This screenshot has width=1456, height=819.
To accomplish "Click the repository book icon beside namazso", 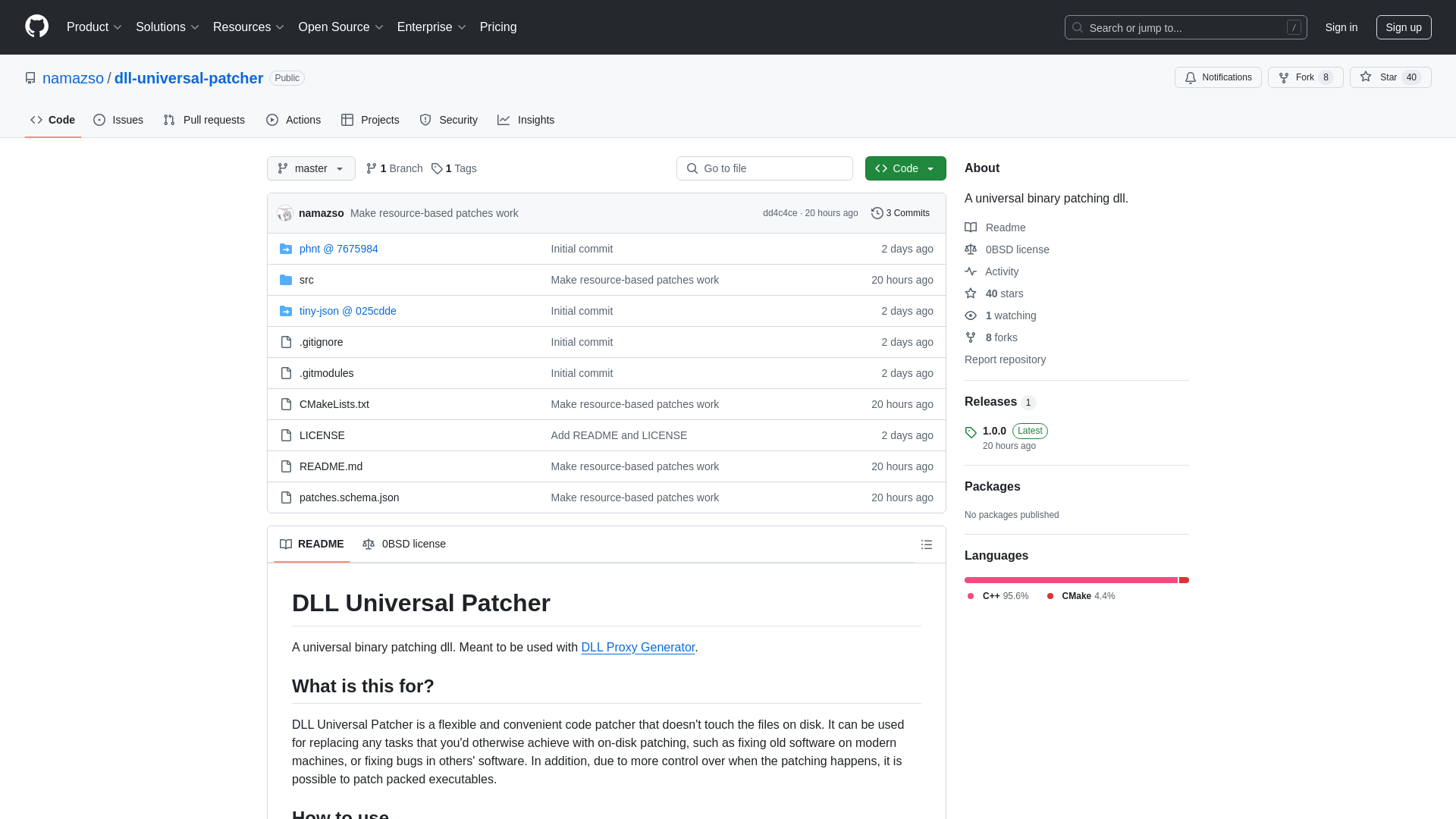I will tap(30, 78).
